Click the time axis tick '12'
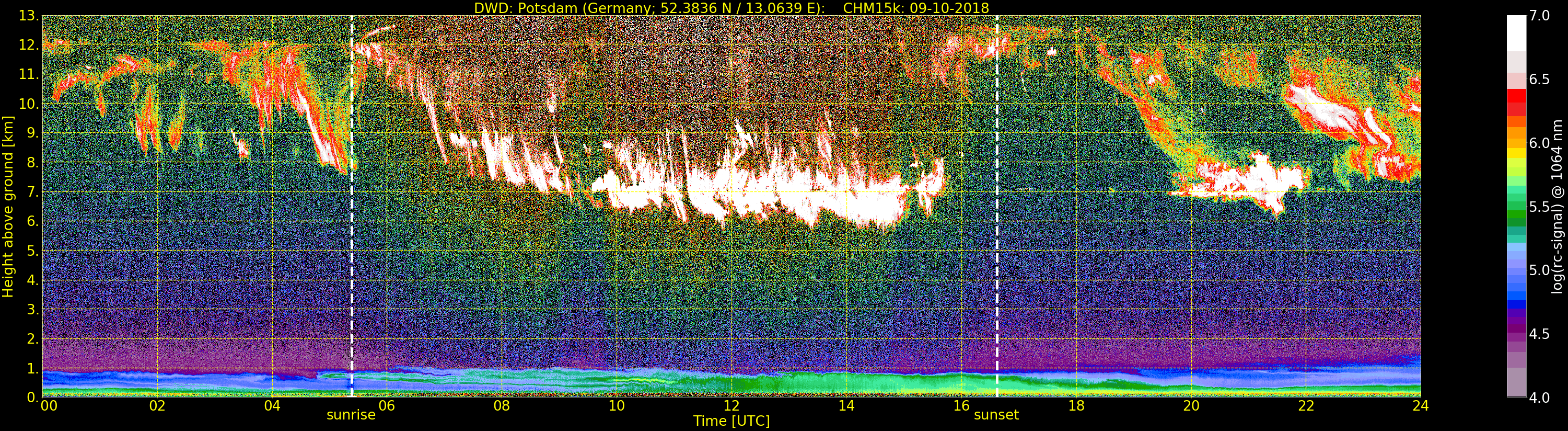The height and width of the screenshot is (431, 1568). click(731, 405)
